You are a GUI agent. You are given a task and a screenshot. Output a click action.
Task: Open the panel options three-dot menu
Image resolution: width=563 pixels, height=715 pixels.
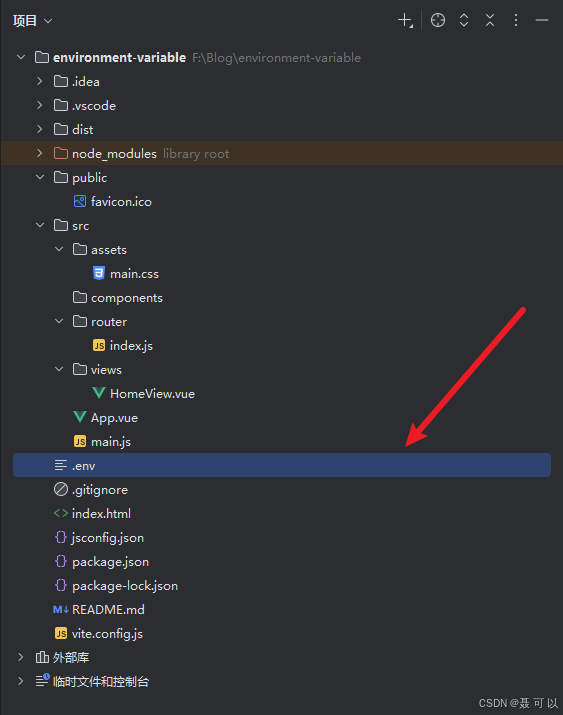pyautogui.click(x=516, y=21)
